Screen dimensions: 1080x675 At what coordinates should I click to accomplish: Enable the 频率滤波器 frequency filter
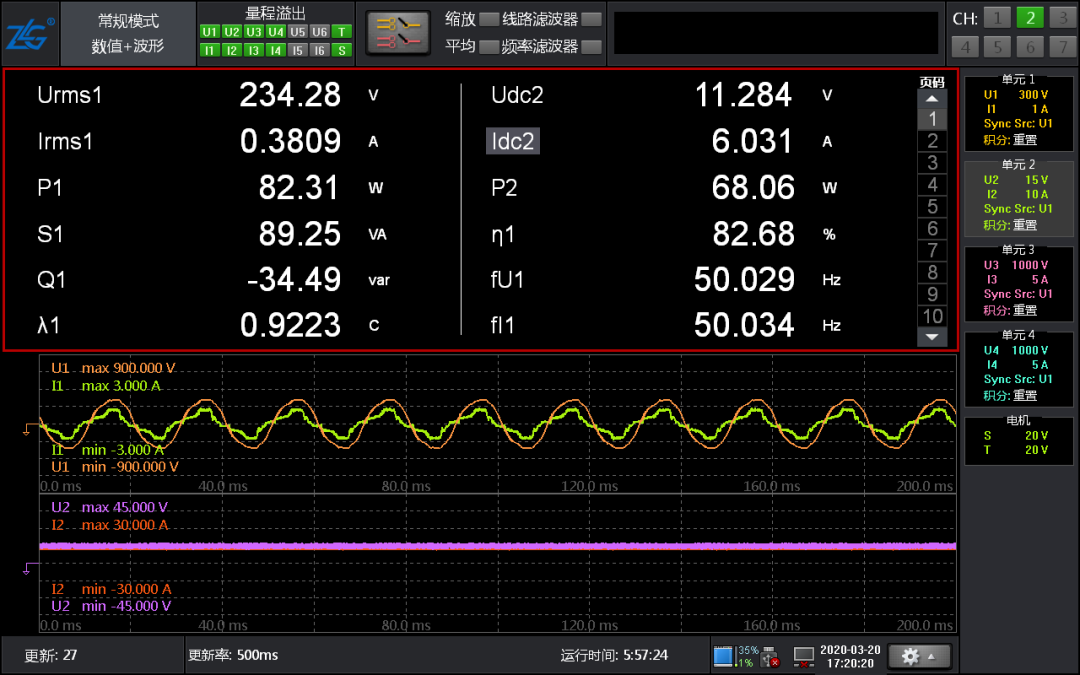pos(591,46)
